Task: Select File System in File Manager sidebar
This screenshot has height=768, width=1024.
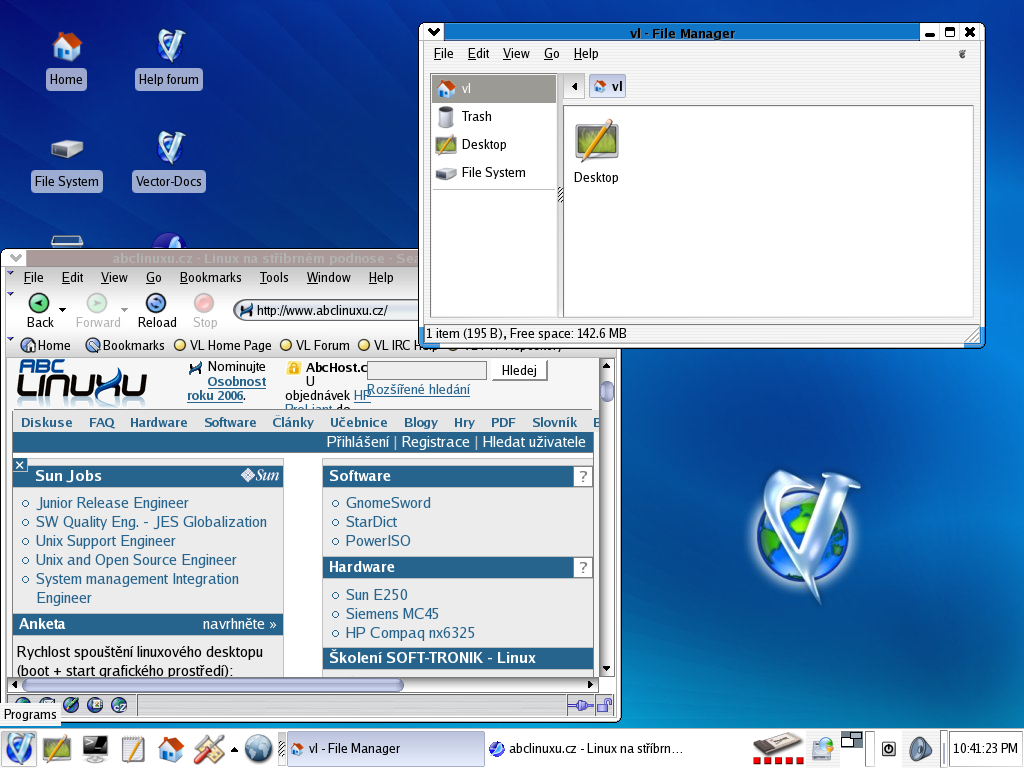Action: coord(493,173)
